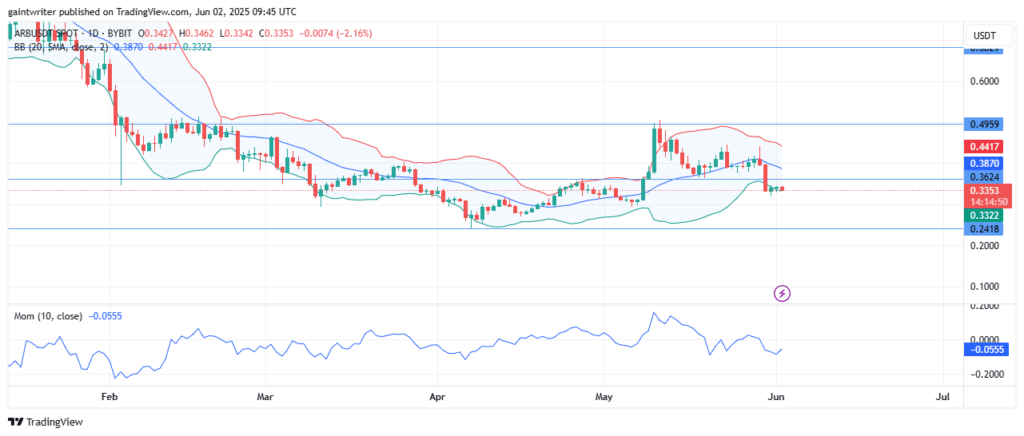Click the -0.2000 momentum axis value
Viewport: 1024px width, 436px height.
[x=985, y=374]
